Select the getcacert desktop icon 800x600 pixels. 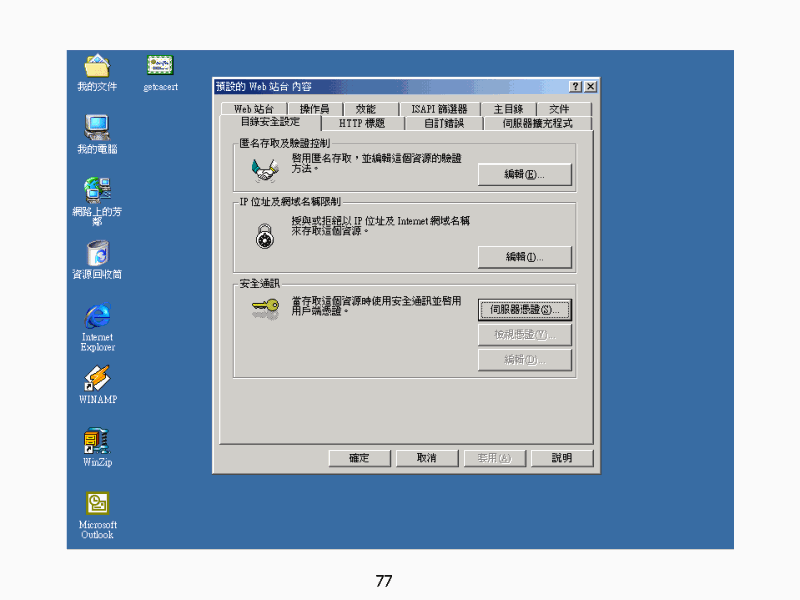point(160,67)
